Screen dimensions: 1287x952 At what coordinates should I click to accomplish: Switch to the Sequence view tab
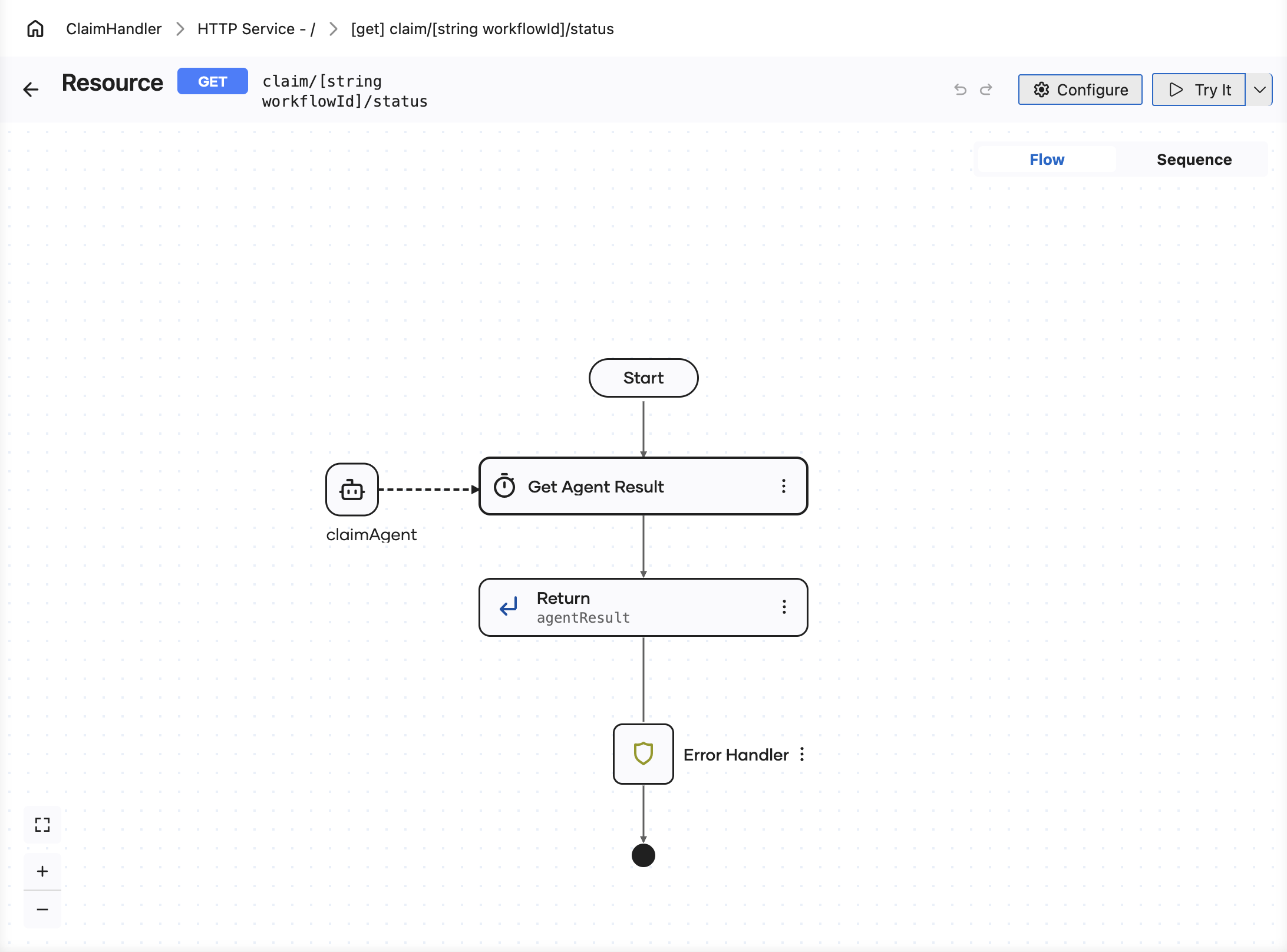click(1194, 160)
